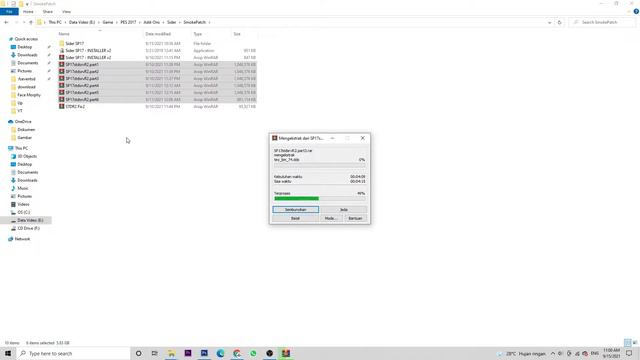Pause extraction with the Jeda button
Viewport: 640px width, 360px height.
(x=344, y=209)
